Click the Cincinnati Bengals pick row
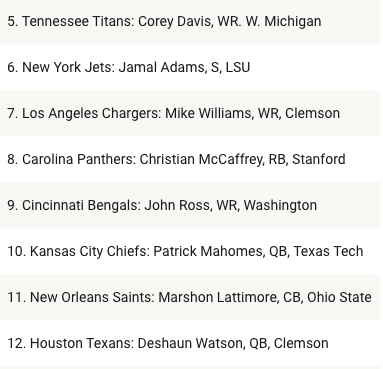 190,205
